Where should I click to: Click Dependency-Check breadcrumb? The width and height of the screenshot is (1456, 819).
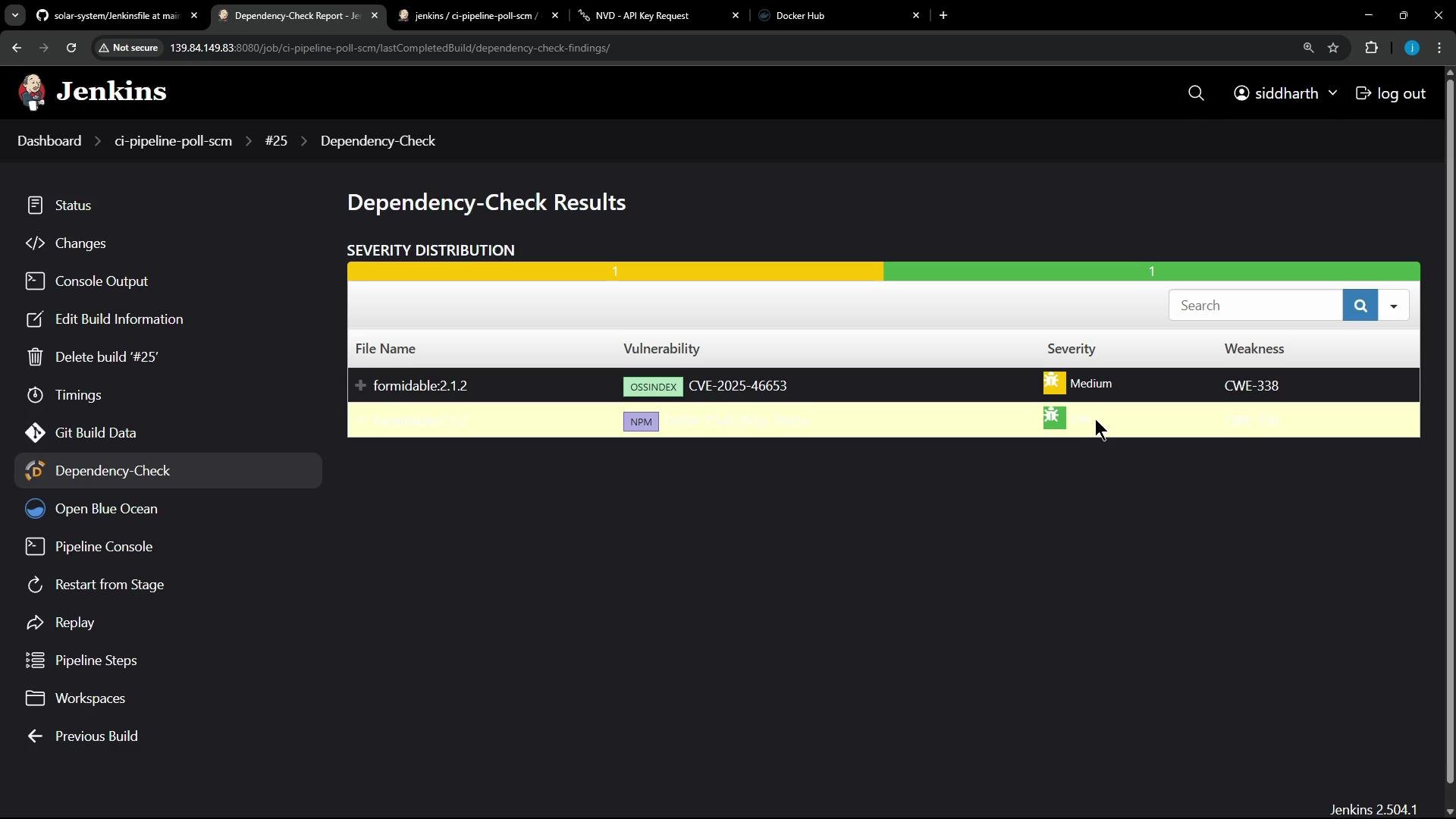point(378,141)
